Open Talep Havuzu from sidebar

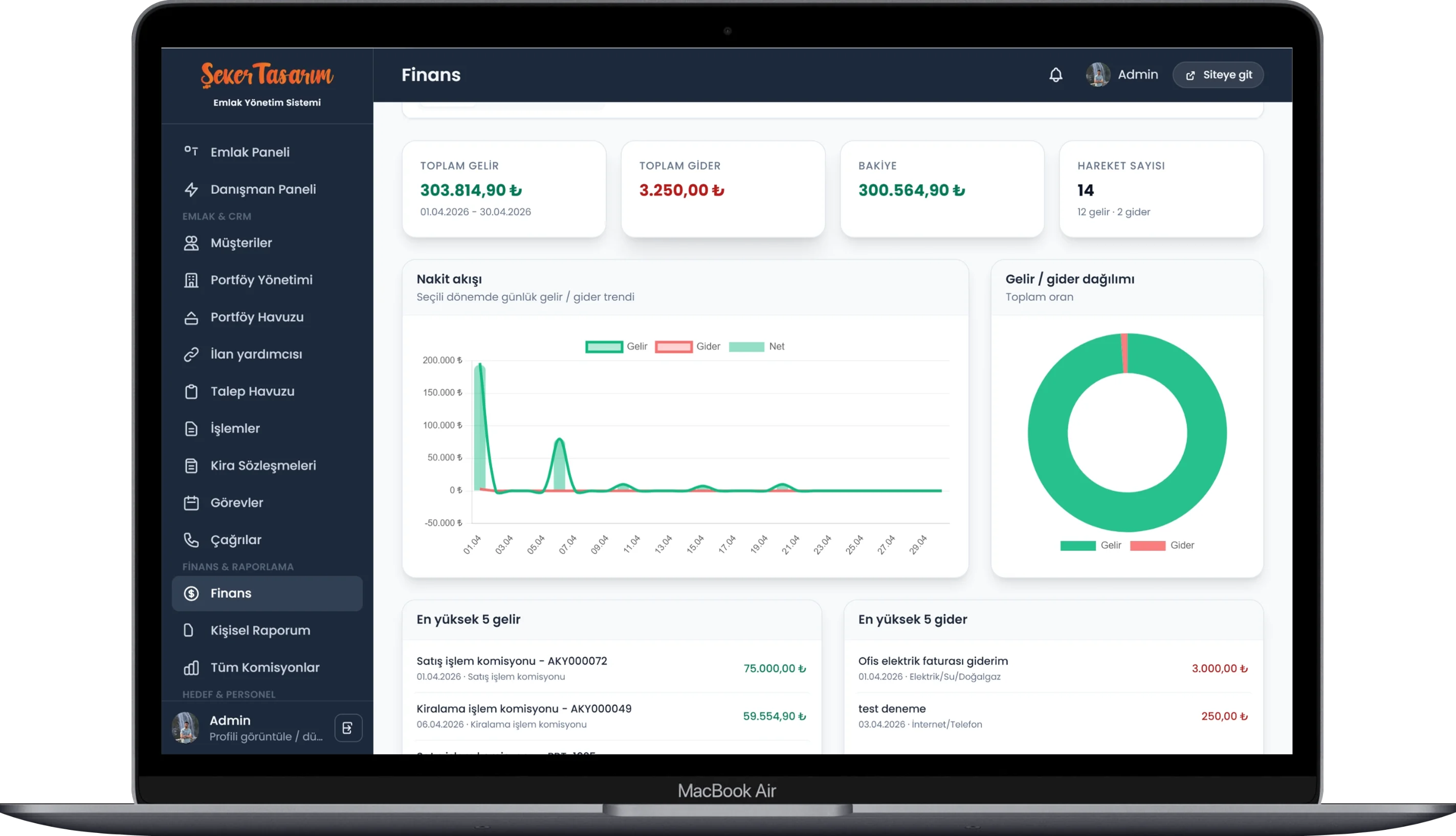(267, 391)
